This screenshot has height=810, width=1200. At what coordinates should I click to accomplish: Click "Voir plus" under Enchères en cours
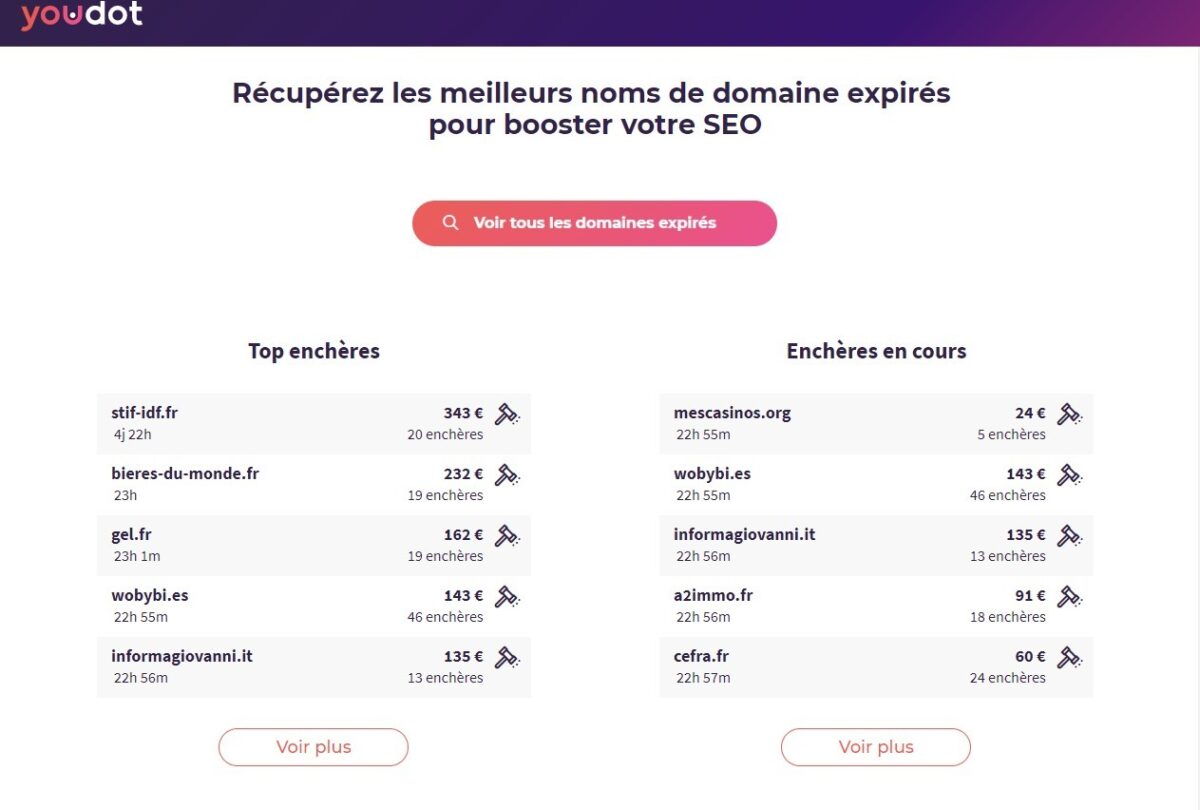pos(876,747)
